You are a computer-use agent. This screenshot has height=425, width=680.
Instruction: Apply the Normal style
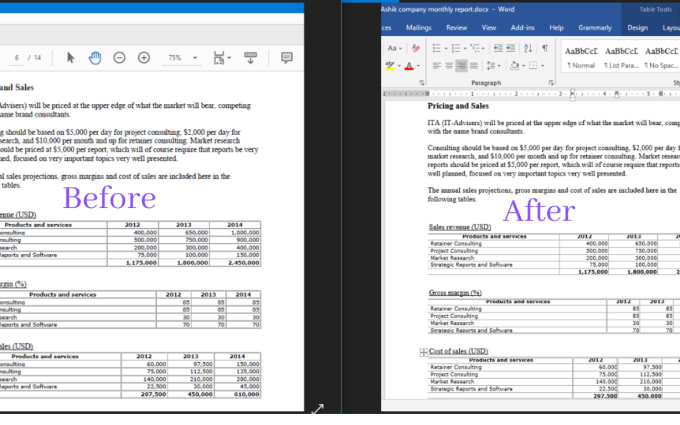(x=581, y=58)
